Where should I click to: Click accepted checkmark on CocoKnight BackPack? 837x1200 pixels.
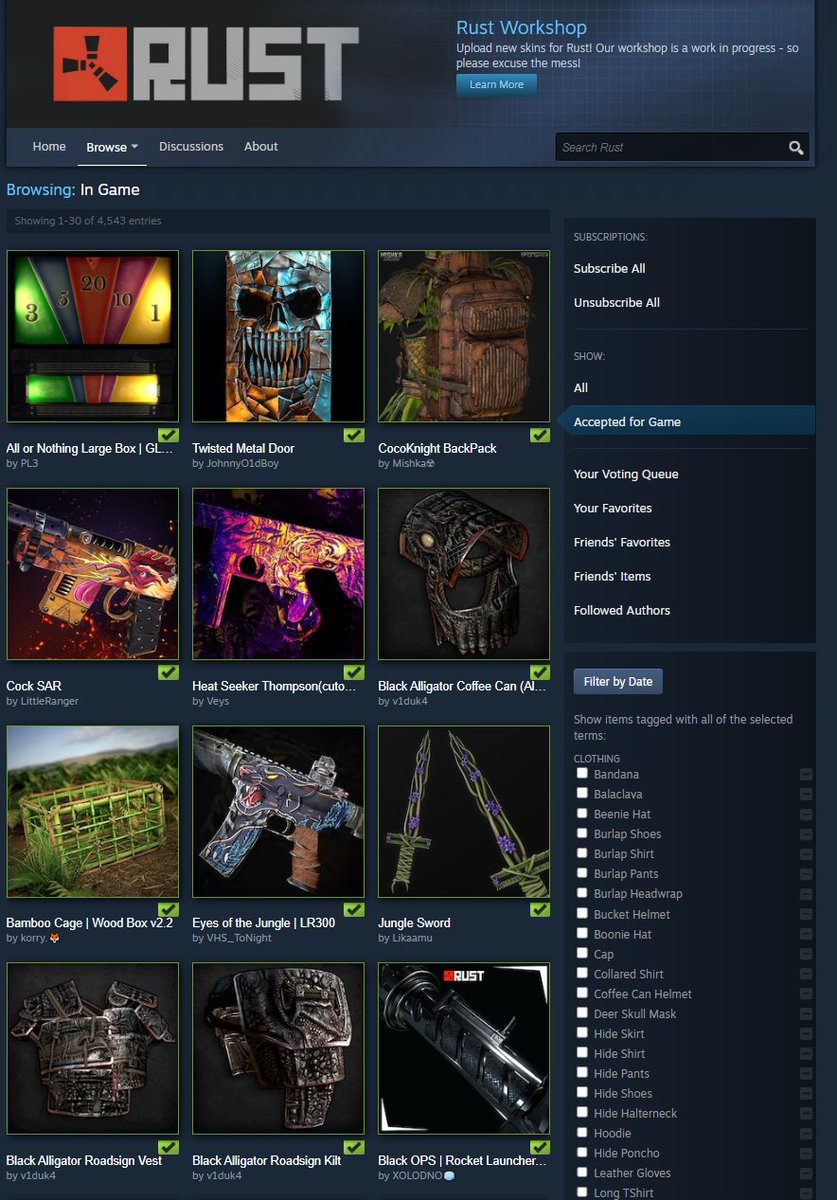pos(540,435)
